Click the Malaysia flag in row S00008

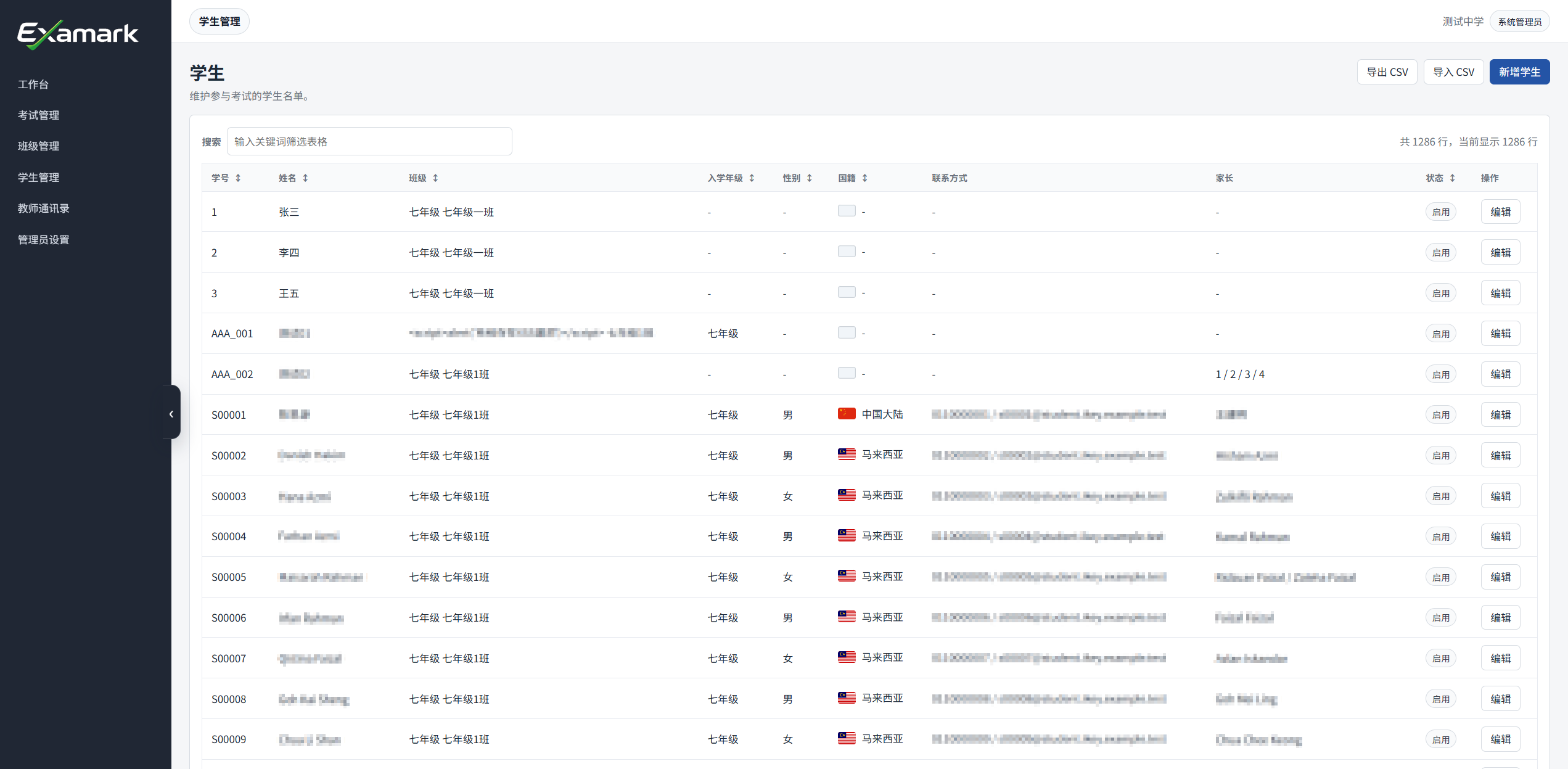click(847, 698)
